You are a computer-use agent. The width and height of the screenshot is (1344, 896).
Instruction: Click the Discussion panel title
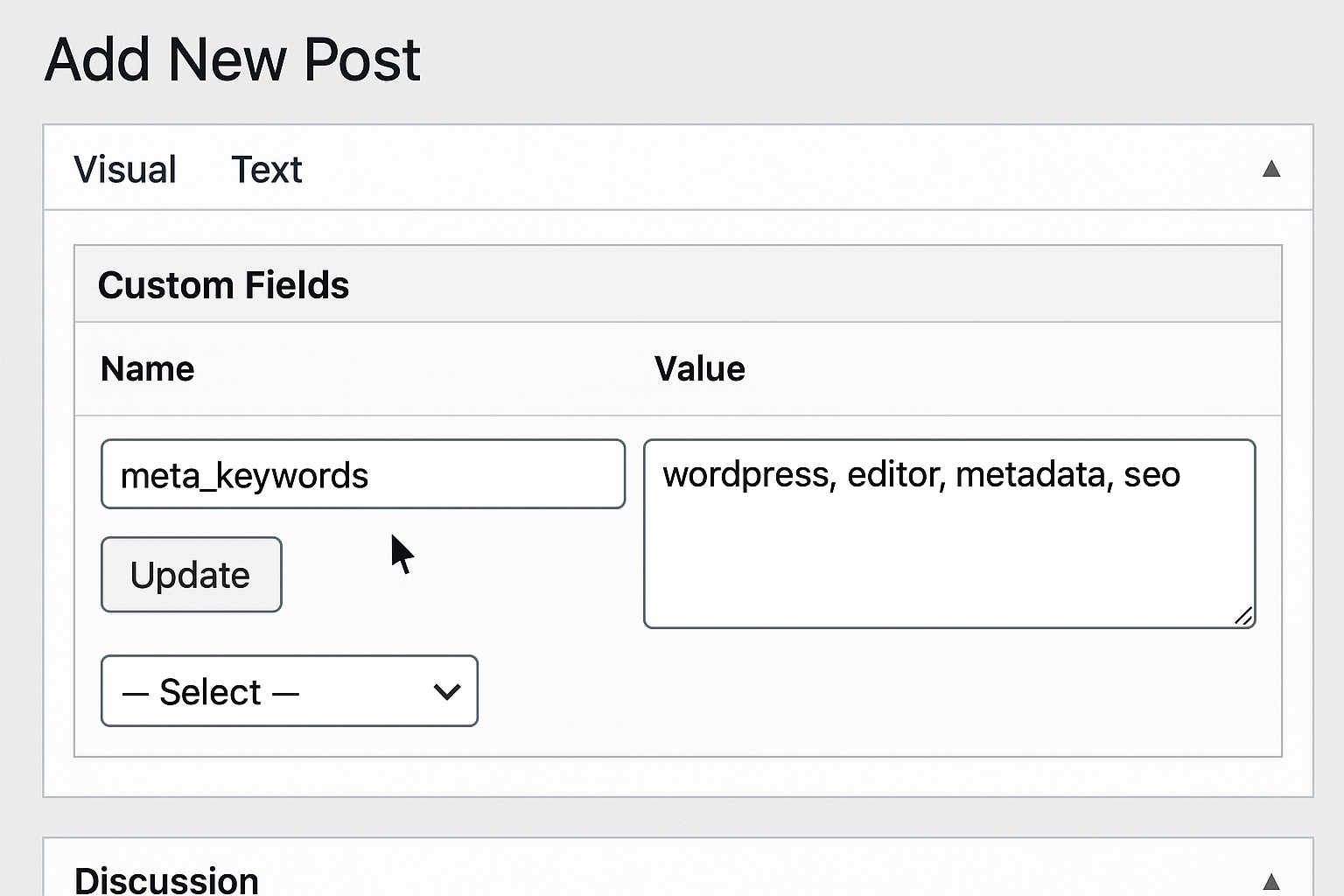click(166, 879)
